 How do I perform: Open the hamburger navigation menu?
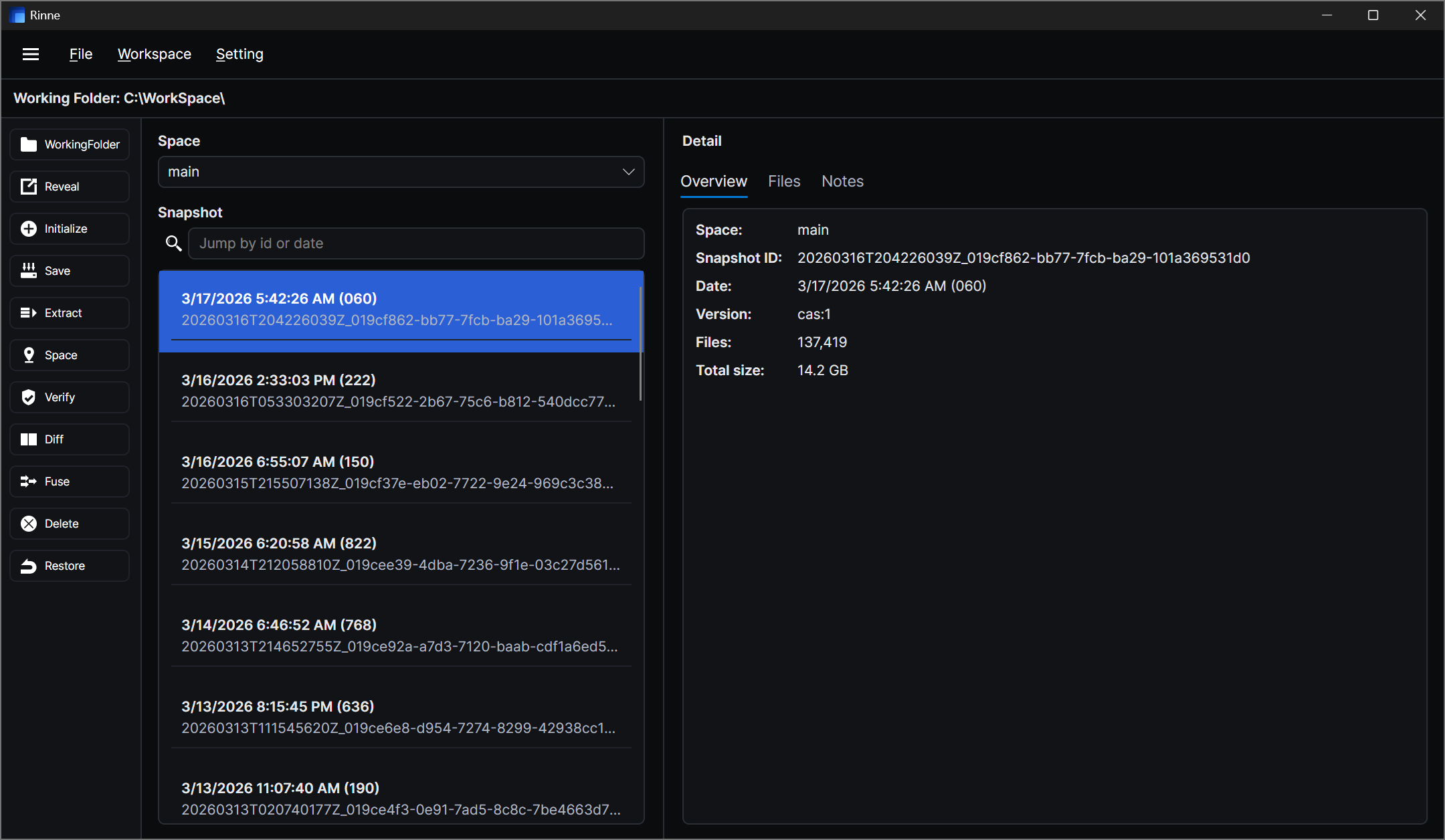tap(30, 54)
